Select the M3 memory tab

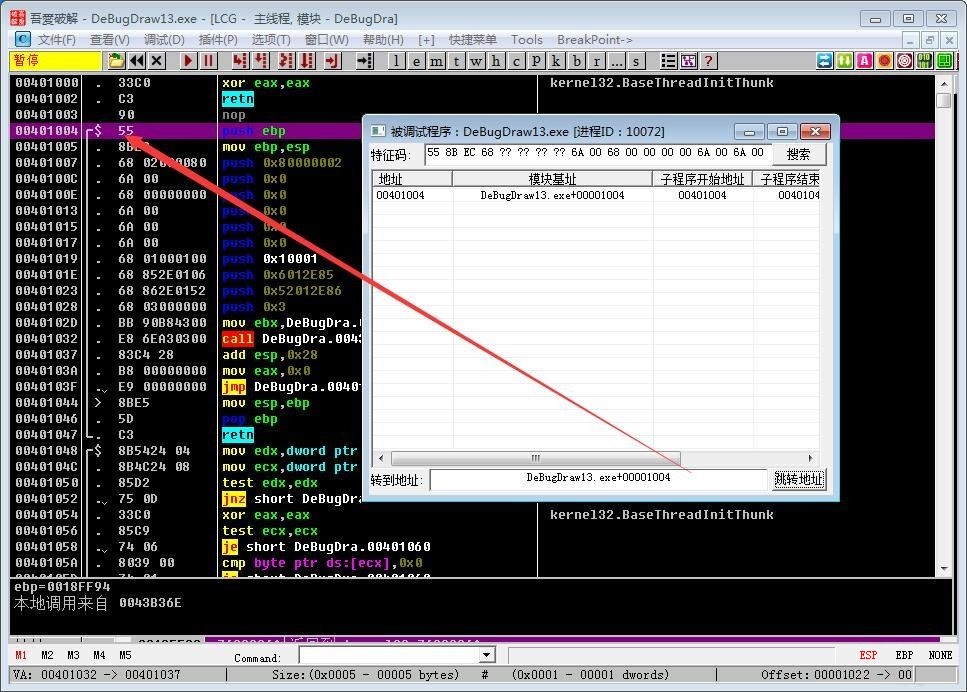(73, 655)
